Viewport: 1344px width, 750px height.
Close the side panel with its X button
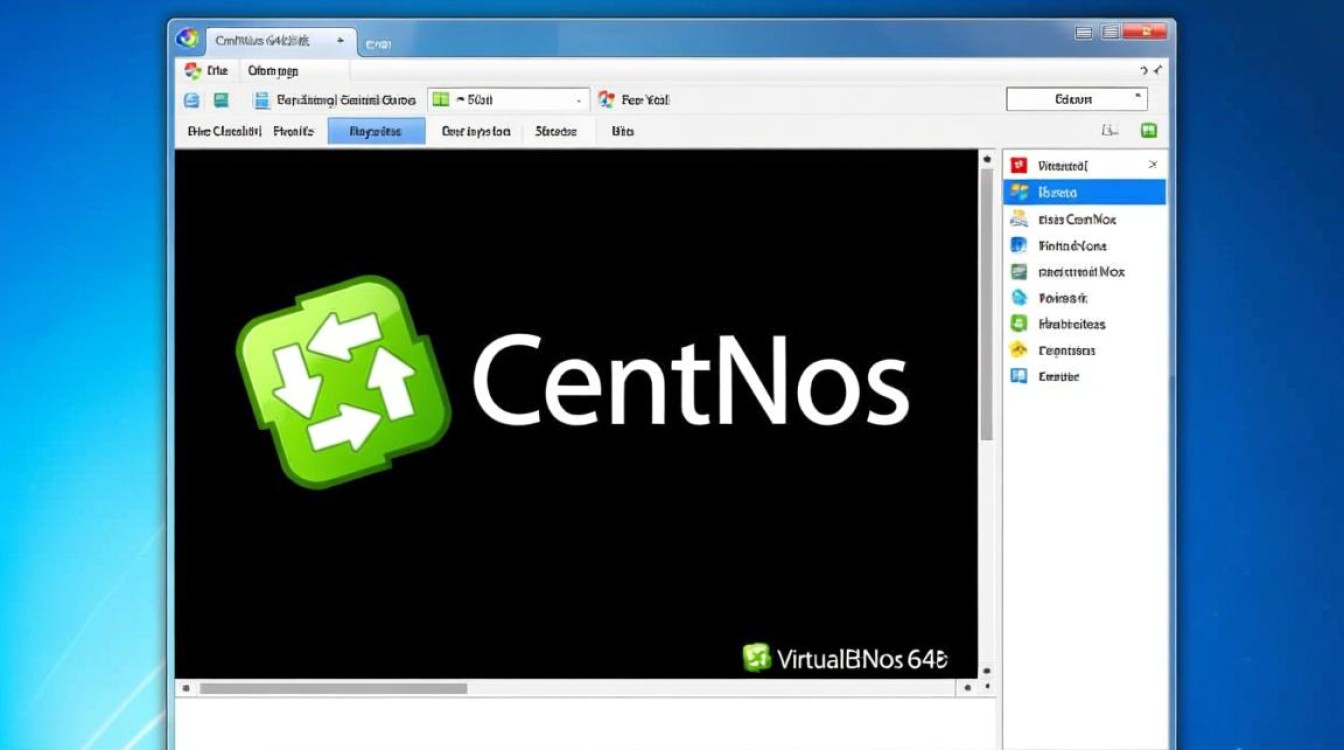(x=1152, y=165)
